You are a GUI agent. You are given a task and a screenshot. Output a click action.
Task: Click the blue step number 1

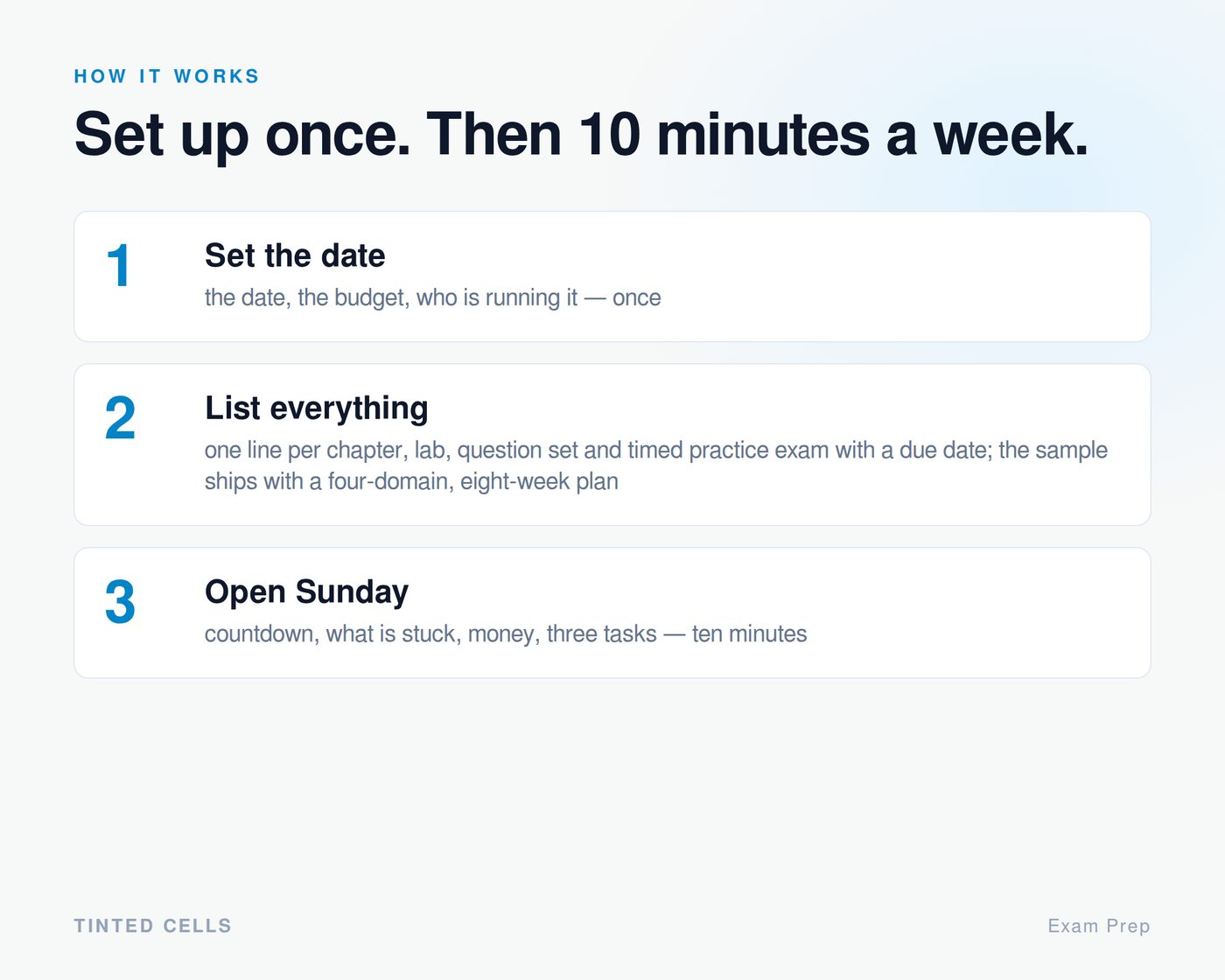[x=119, y=266]
